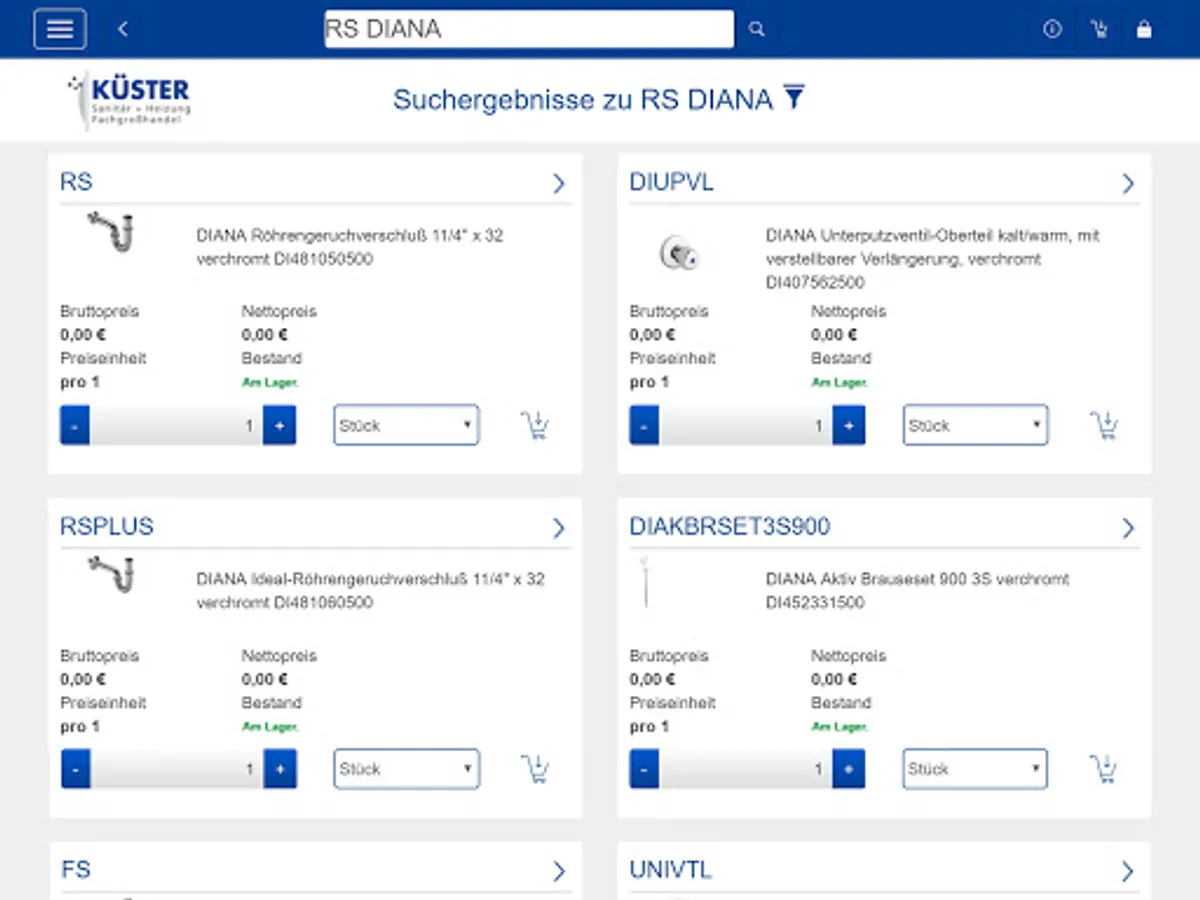
Task: Open the info icon in the header
Action: click(1052, 29)
